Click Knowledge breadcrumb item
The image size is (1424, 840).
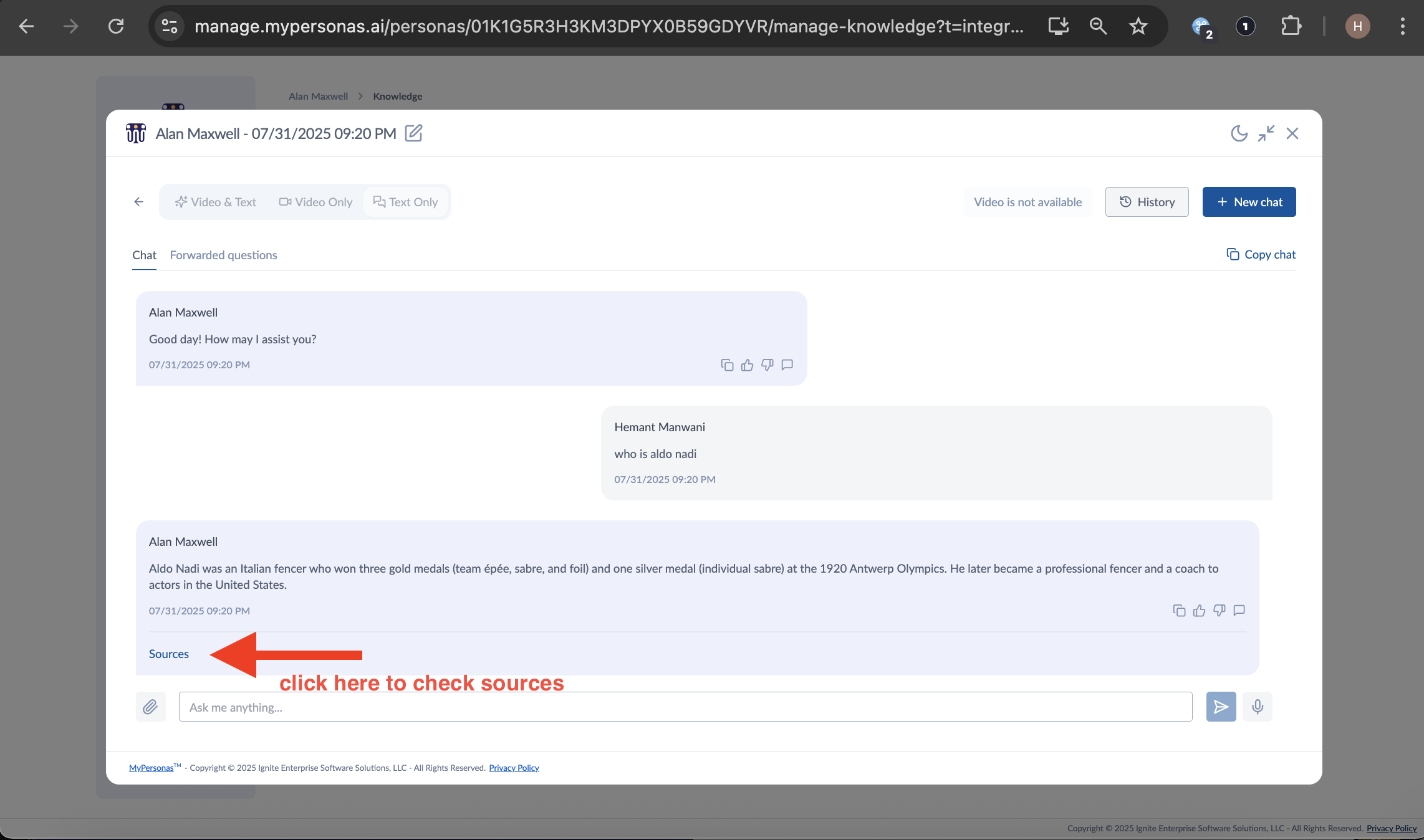point(397,96)
